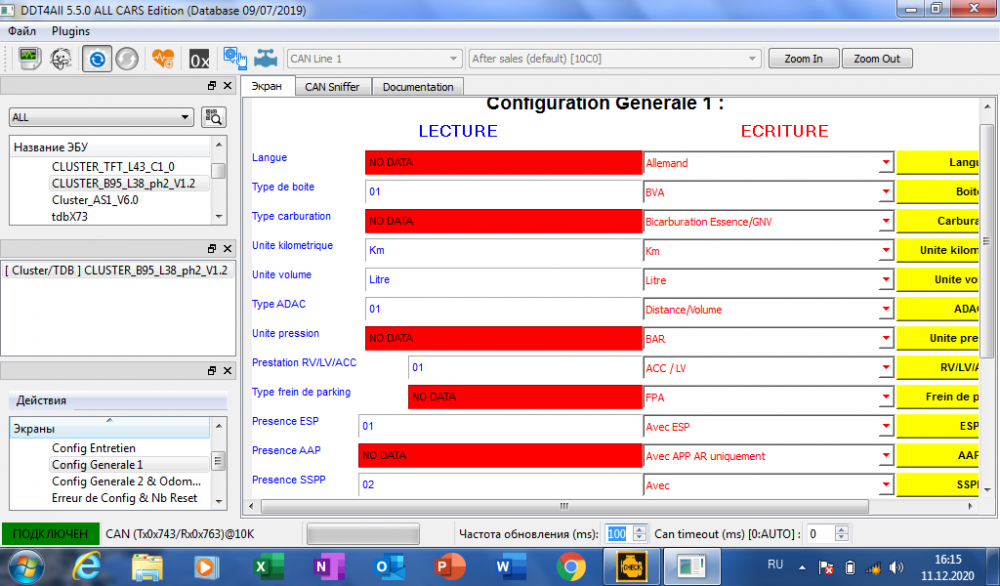Open the ALL ECU filter dropdown

point(101,117)
